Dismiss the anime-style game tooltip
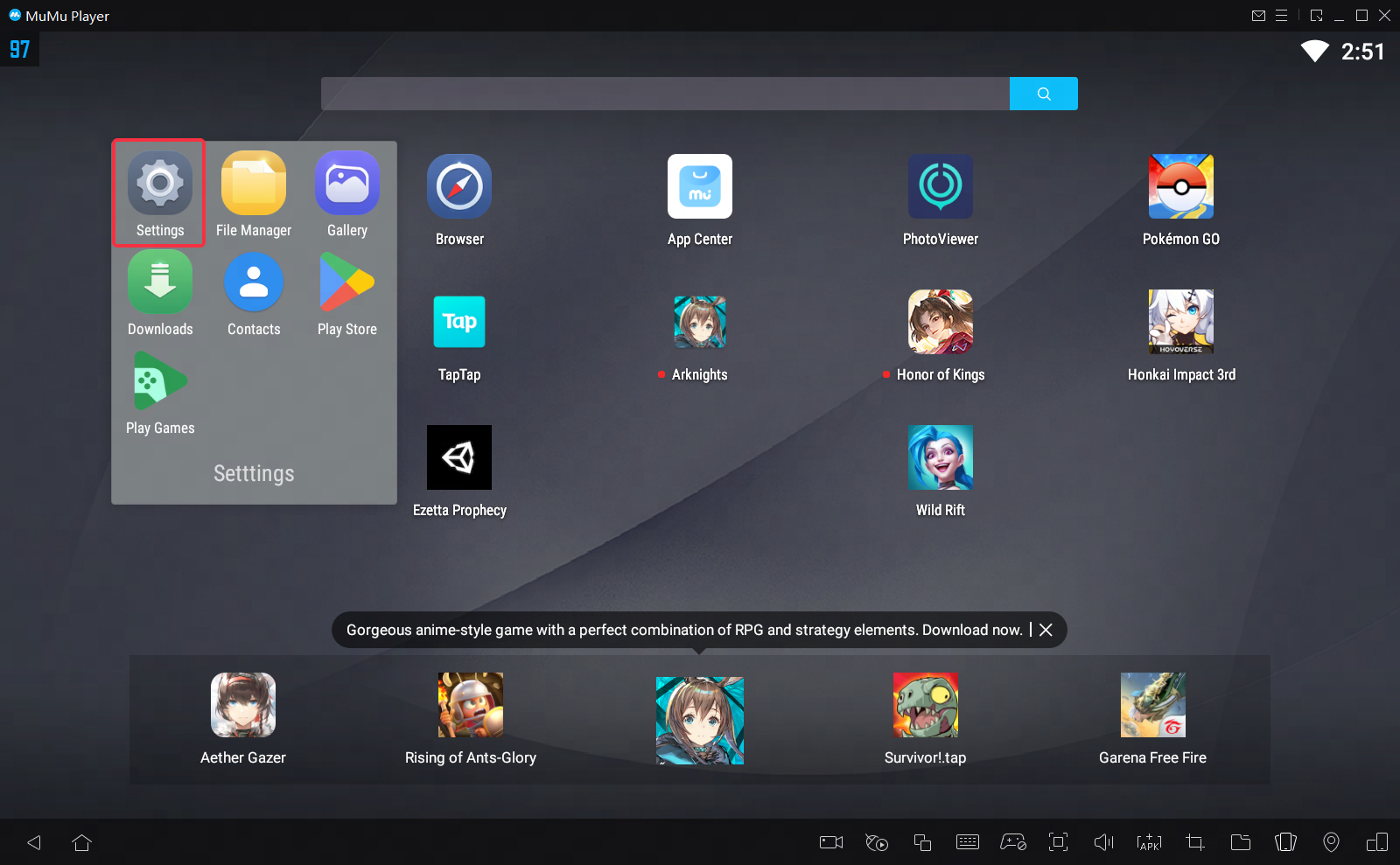 (1046, 630)
